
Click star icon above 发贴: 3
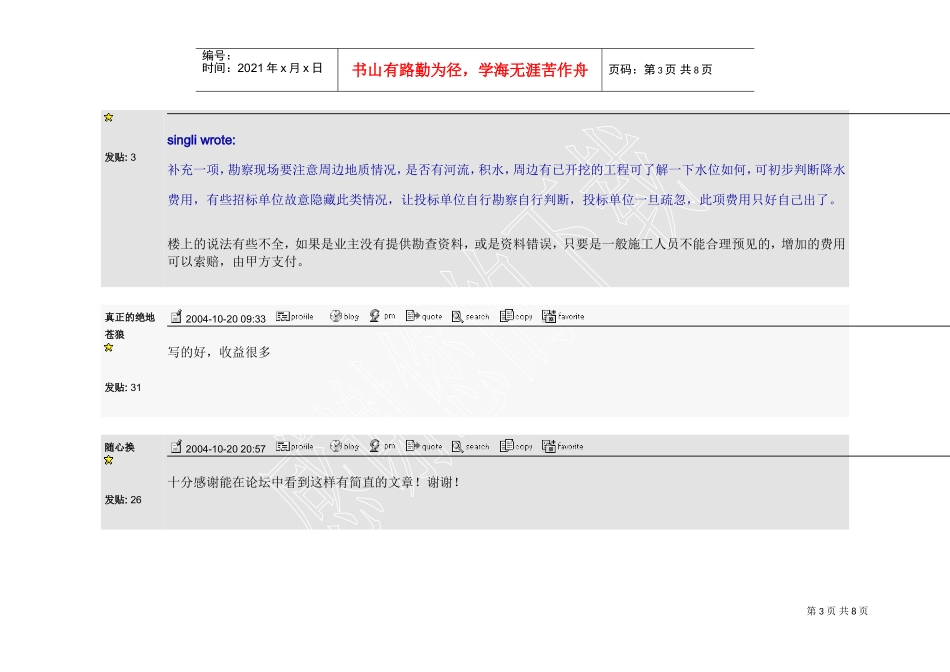click(x=108, y=118)
